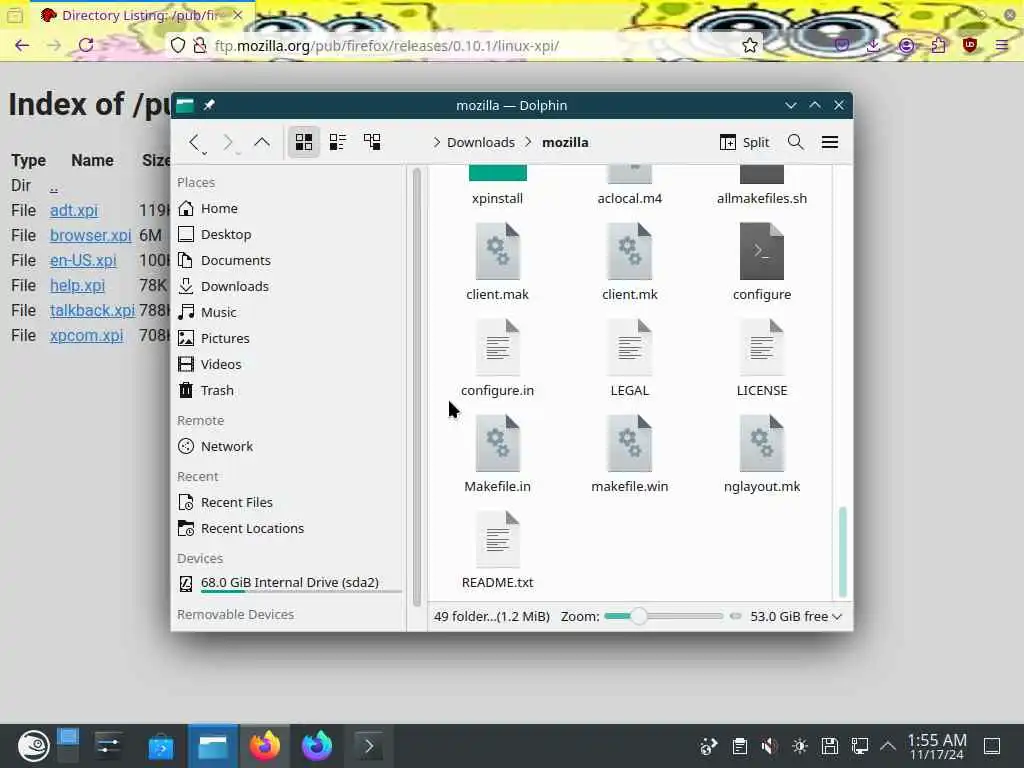The width and height of the screenshot is (1024, 768).
Task: Adjust the Dolphin Zoom slider handle
Action: pyautogui.click(x=639, y=616)
